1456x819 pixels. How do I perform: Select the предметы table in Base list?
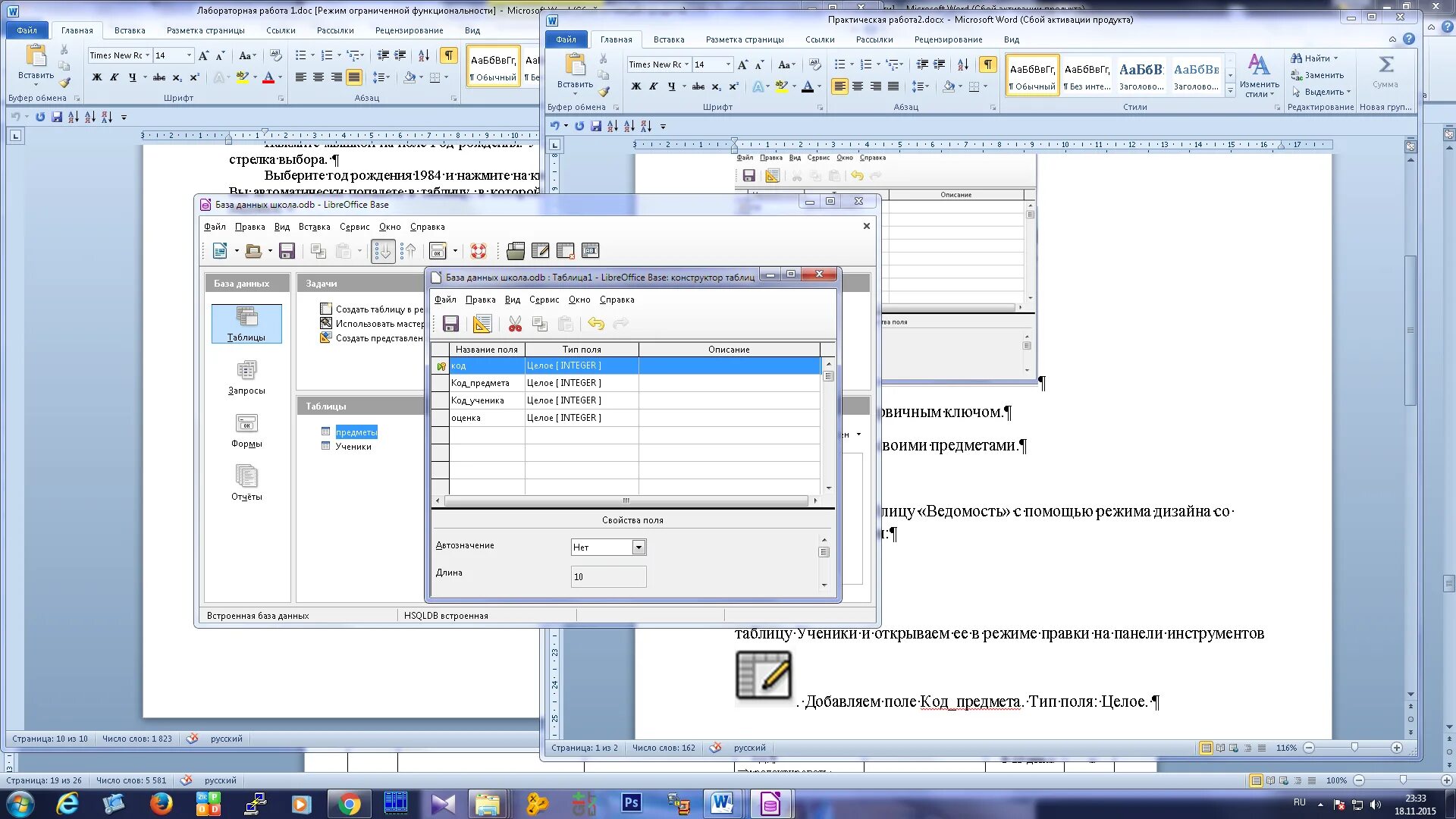(x=356, y=432)
